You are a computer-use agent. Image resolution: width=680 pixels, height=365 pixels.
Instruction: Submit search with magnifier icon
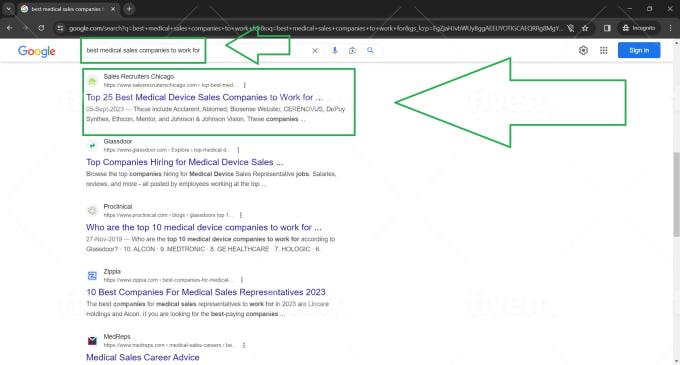click(370, 50)
